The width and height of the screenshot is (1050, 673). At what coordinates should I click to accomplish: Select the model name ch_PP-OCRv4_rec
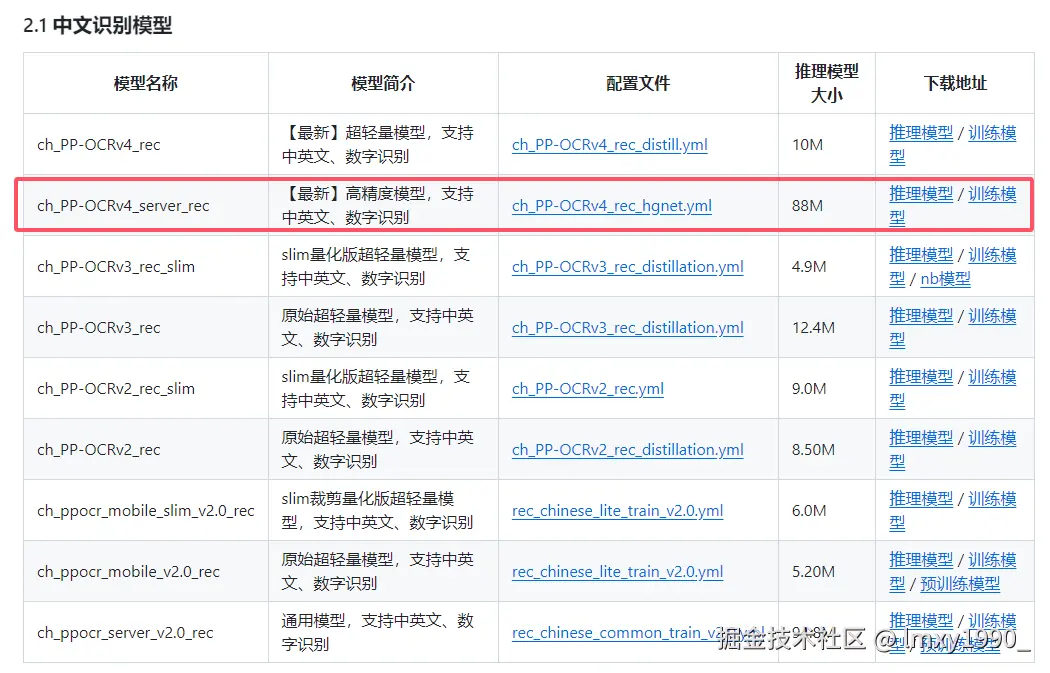click(98, 145)
